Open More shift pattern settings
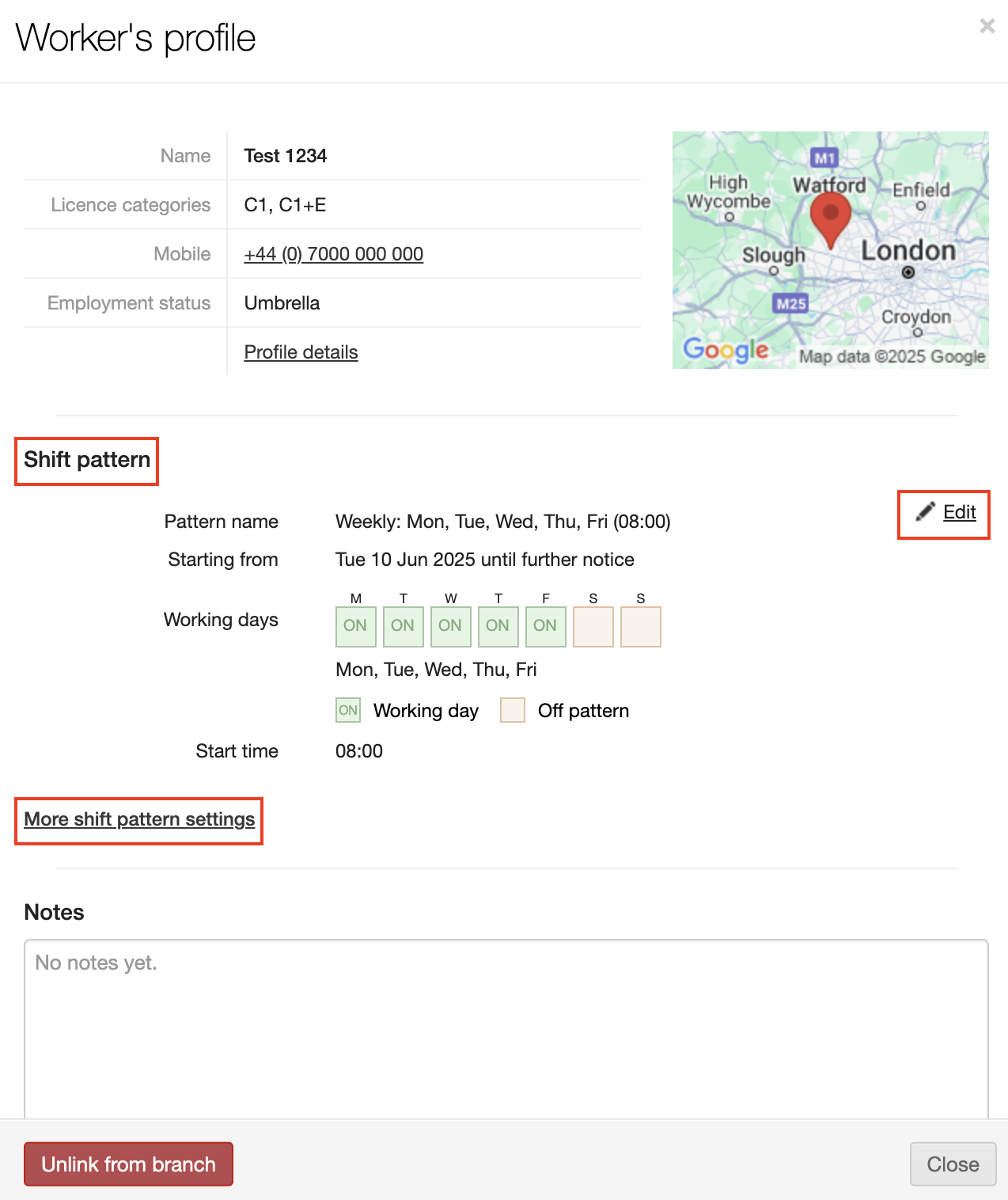This screenshot has height=1200, width=1008. point(139,819)
